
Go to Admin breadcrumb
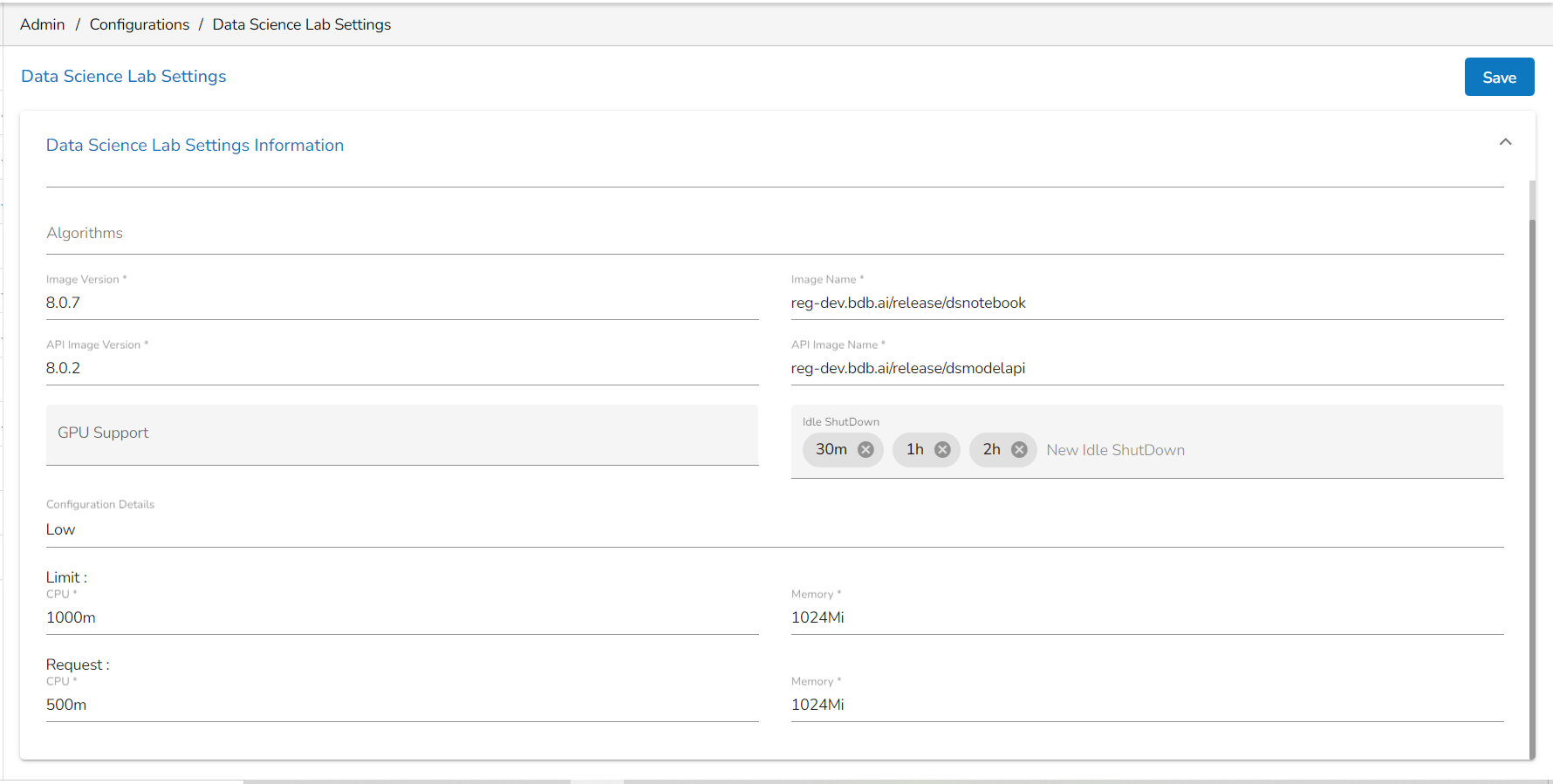[x=43, y=24]
